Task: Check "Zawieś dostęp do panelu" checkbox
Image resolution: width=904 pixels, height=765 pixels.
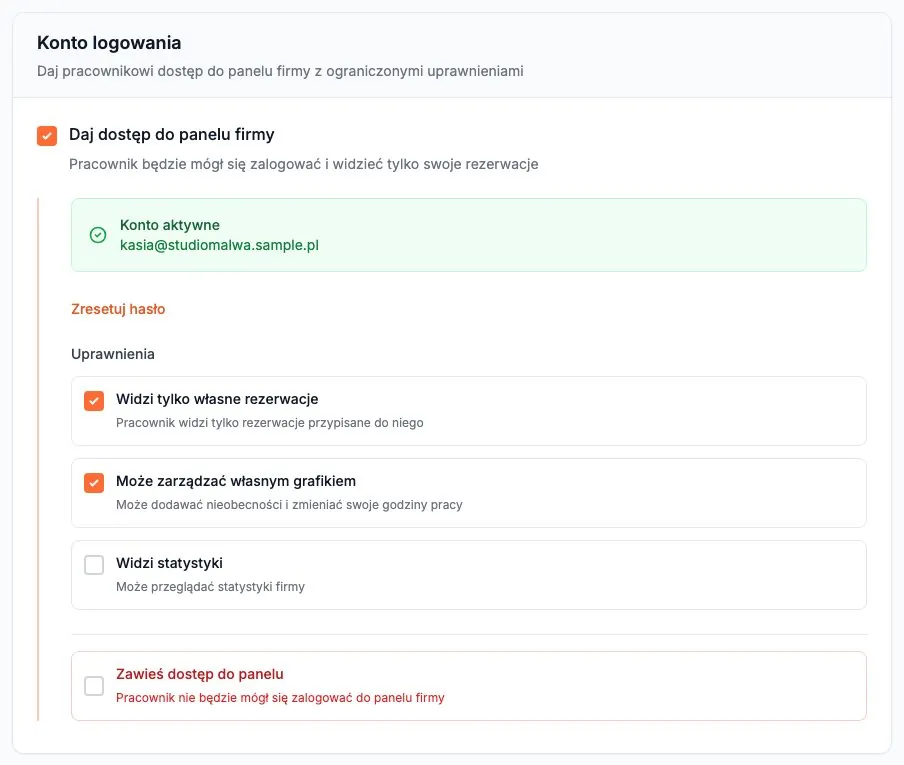Action: tap(94, 685)
